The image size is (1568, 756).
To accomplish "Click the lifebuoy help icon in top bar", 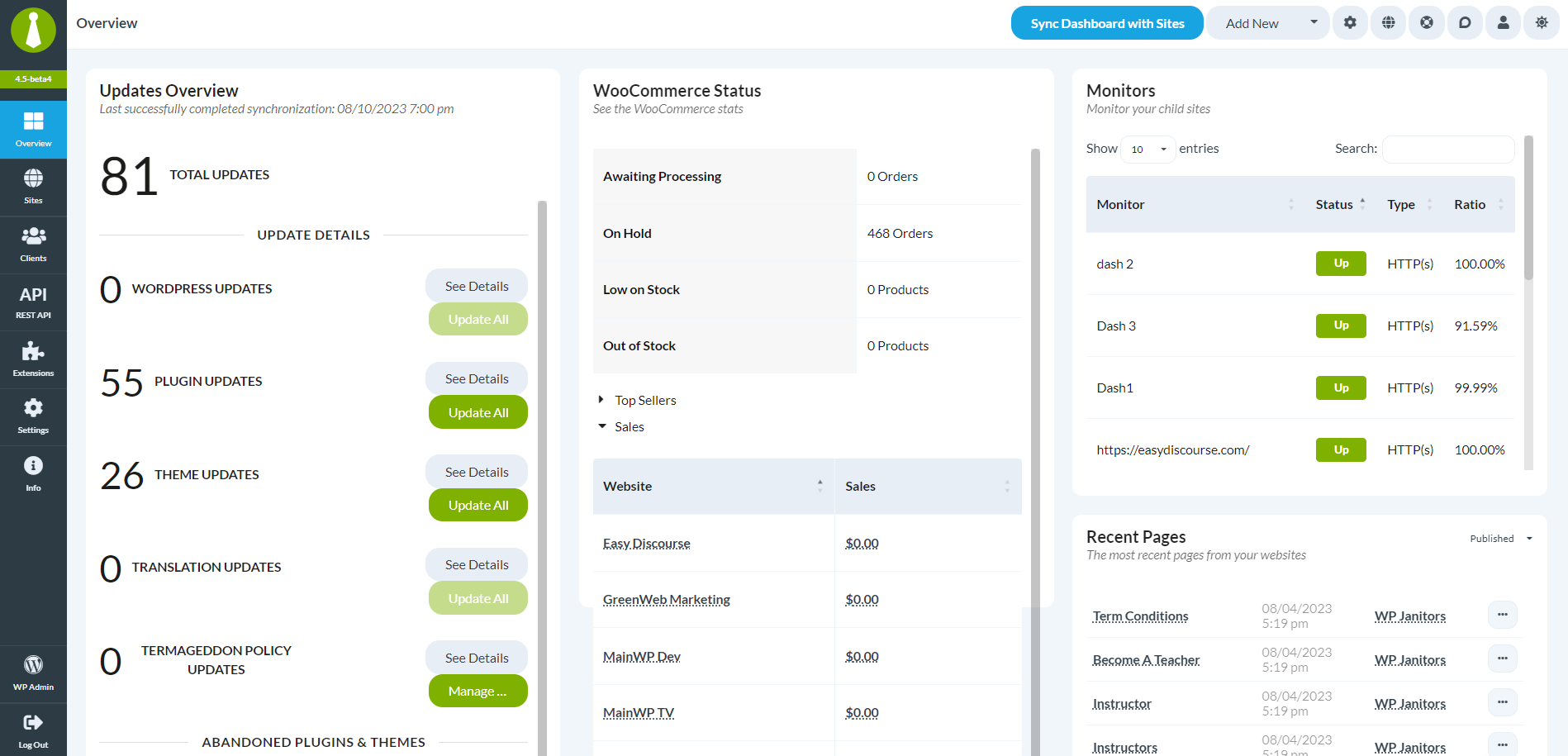I will [1427, 23].
